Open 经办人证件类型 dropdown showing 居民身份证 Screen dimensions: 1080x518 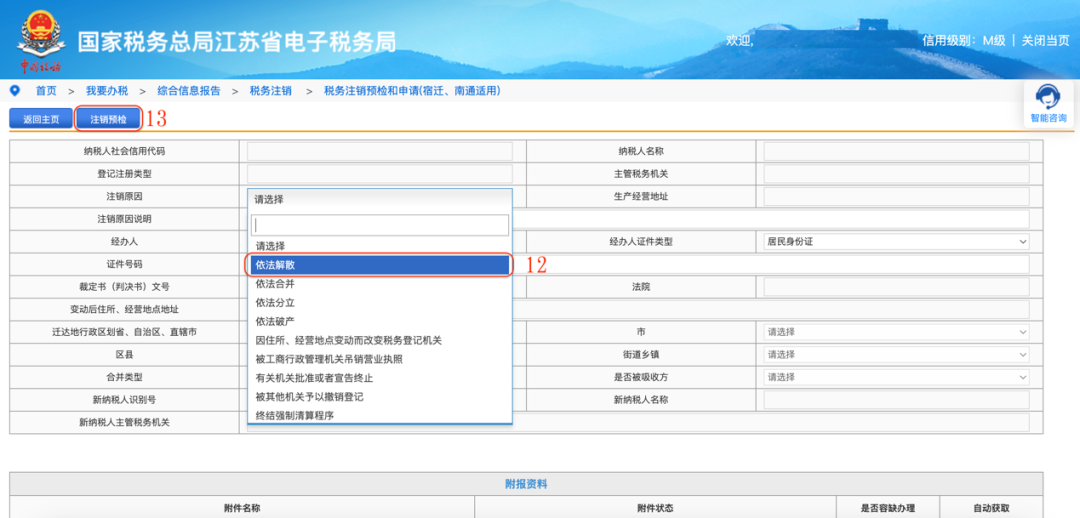pyautogui.click(x=896, y=242)
